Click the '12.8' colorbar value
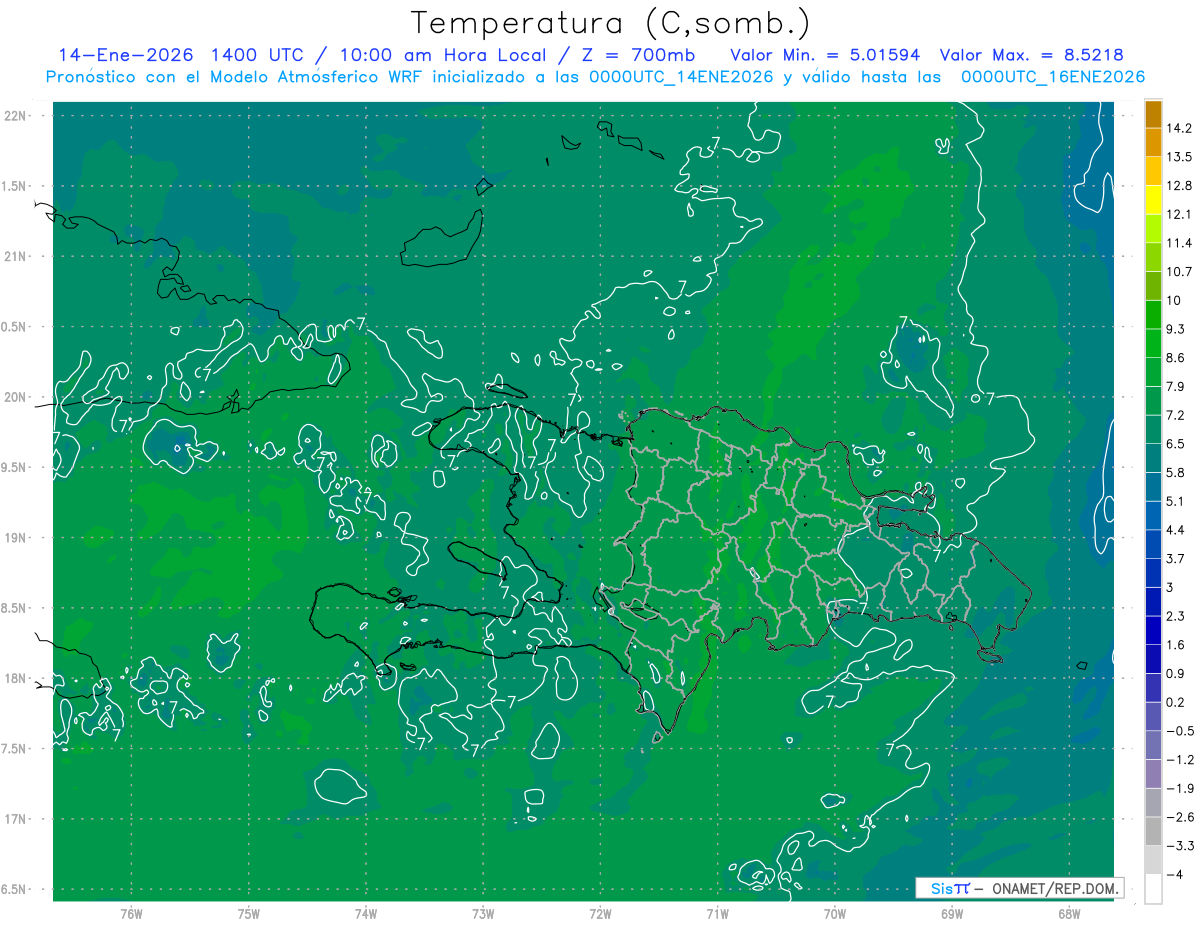Image resolution: width=1200 pixels, height=927 pixels. [x=1180, y=185]
